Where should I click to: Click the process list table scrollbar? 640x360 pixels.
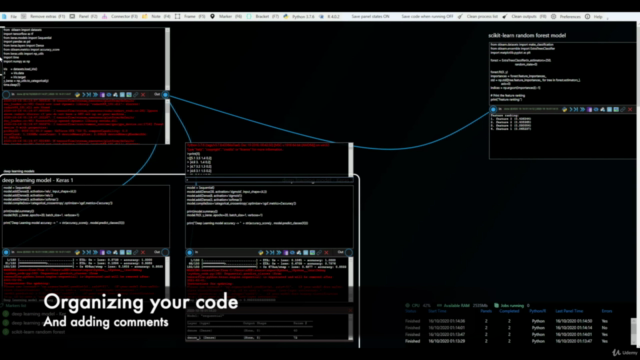[x=634, y=331]
